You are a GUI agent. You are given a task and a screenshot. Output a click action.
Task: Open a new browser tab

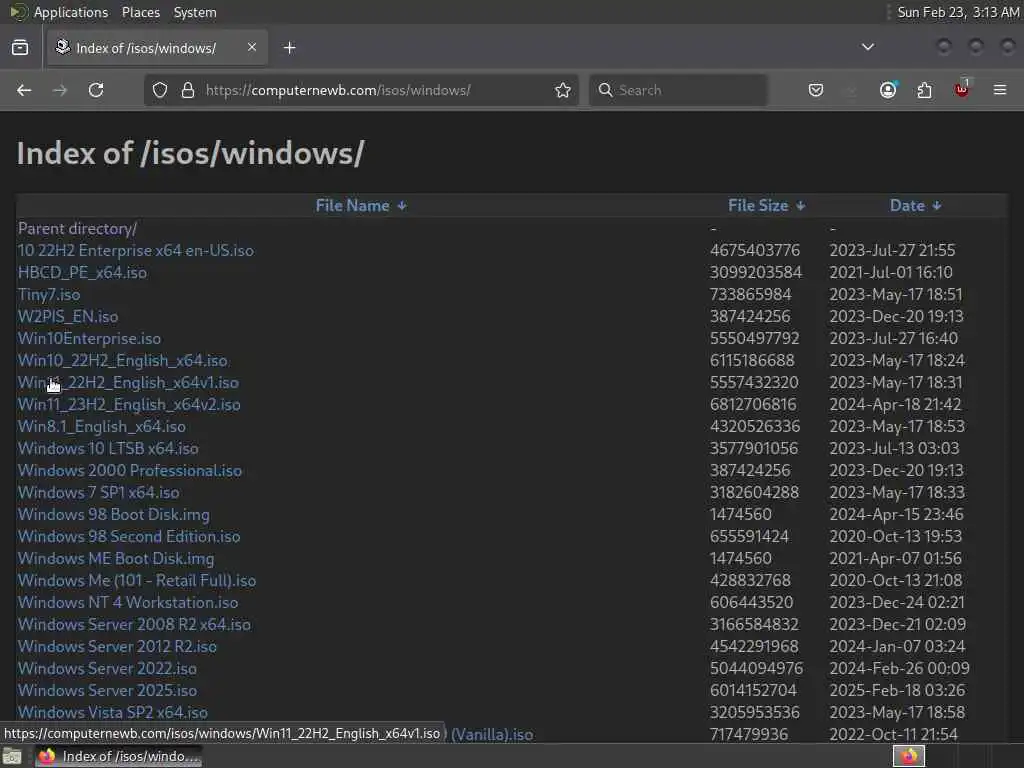coord(290,48)
